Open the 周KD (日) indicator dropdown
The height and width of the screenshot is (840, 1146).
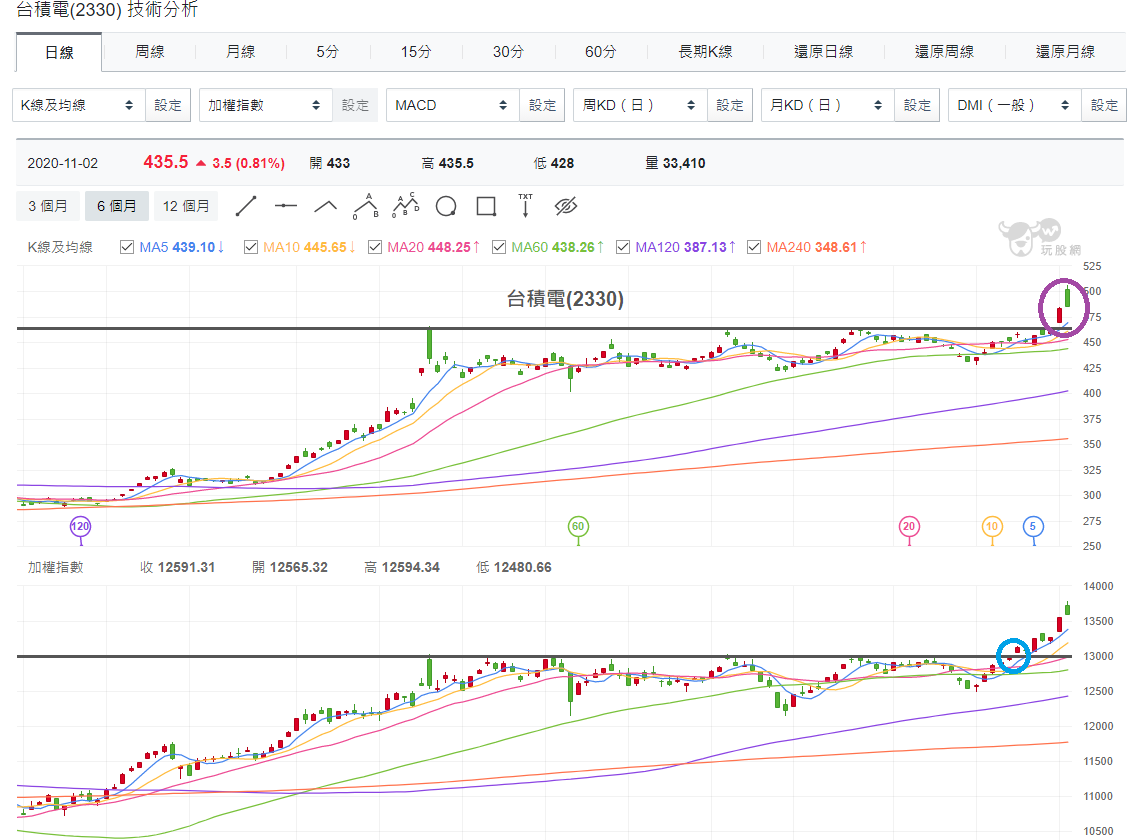(x=640, y=105)
